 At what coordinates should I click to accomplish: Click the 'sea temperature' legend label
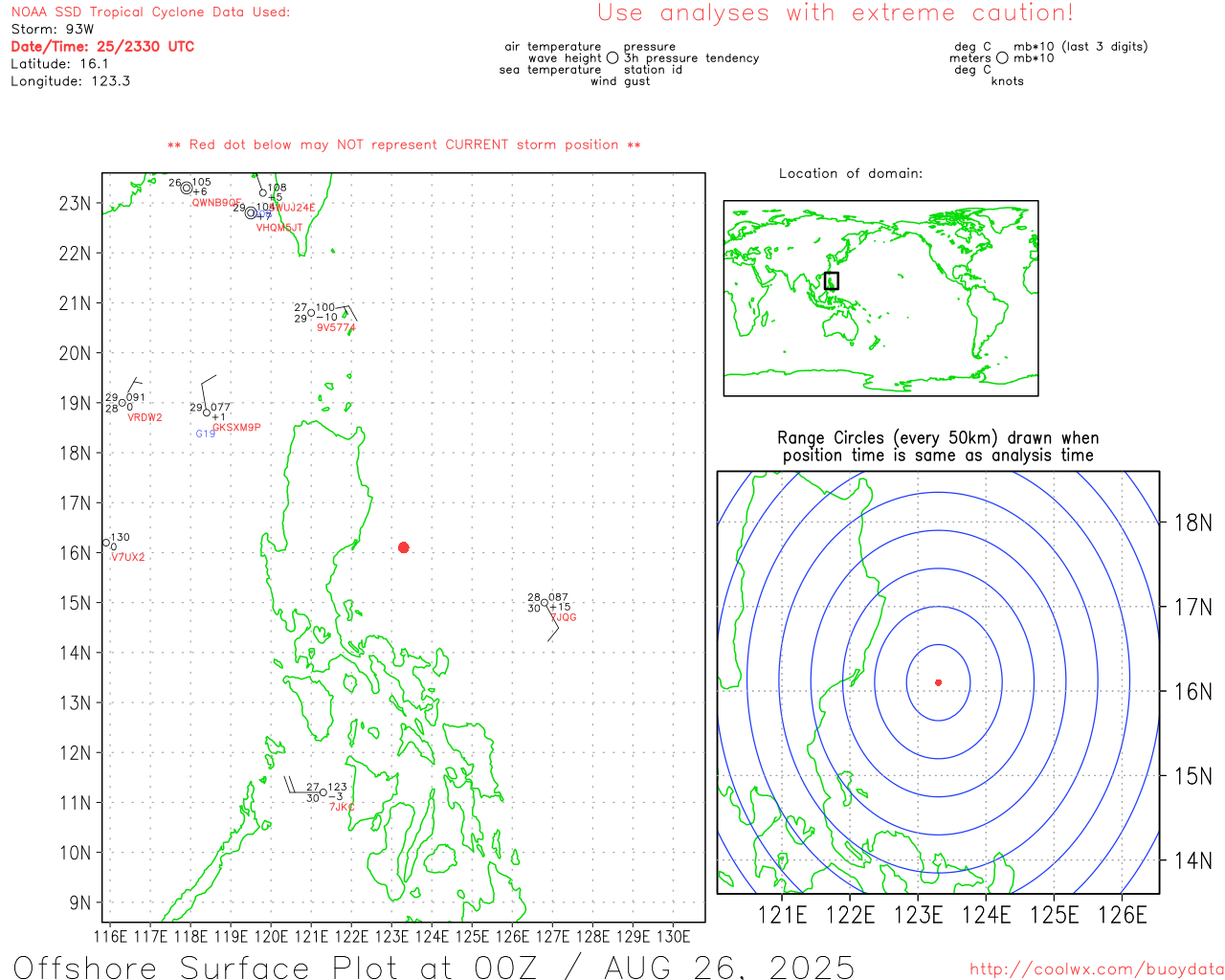pyautogui.click(x=550, y=70)
